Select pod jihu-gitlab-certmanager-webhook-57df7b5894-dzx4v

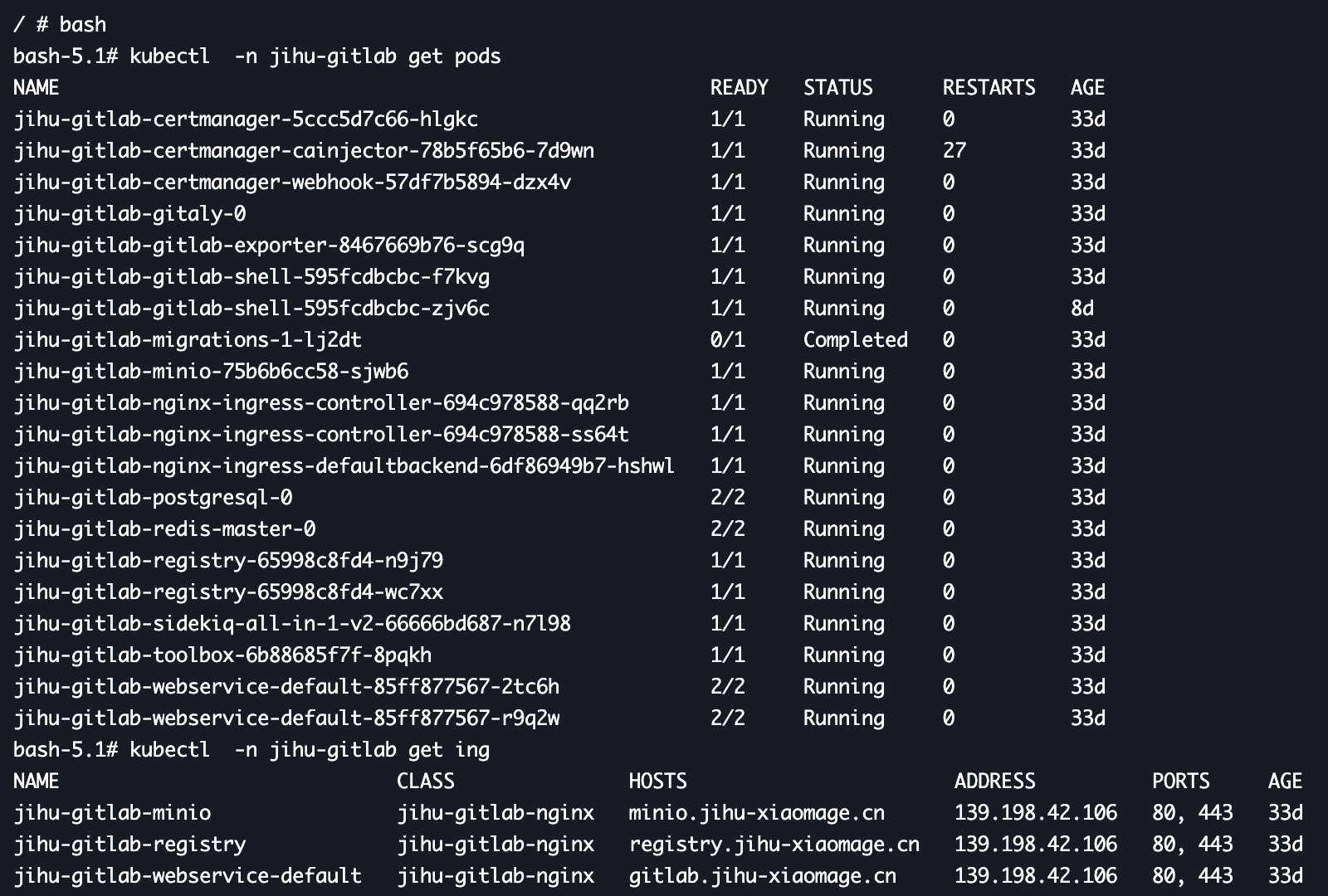[292, 183]
